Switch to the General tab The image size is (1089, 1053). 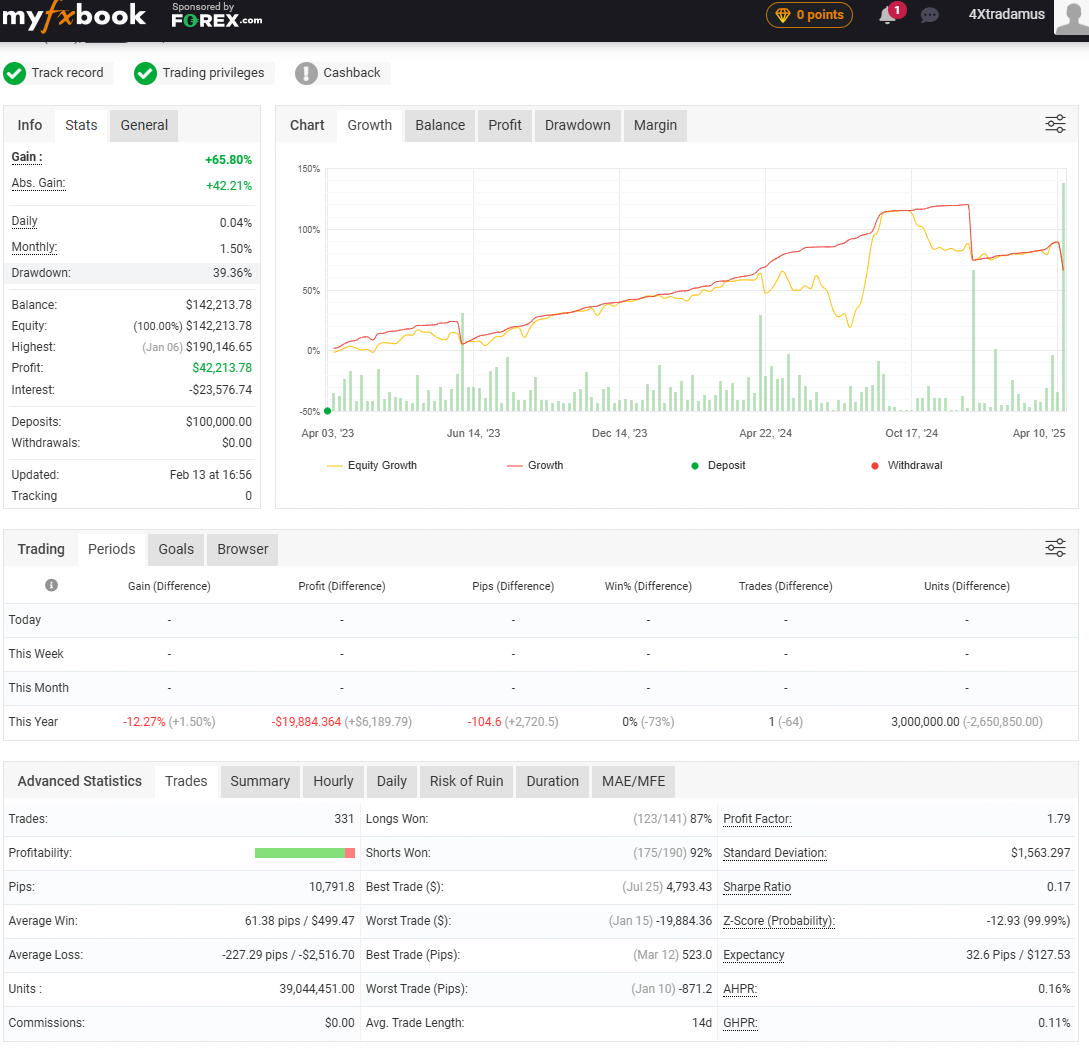(144, 125)
